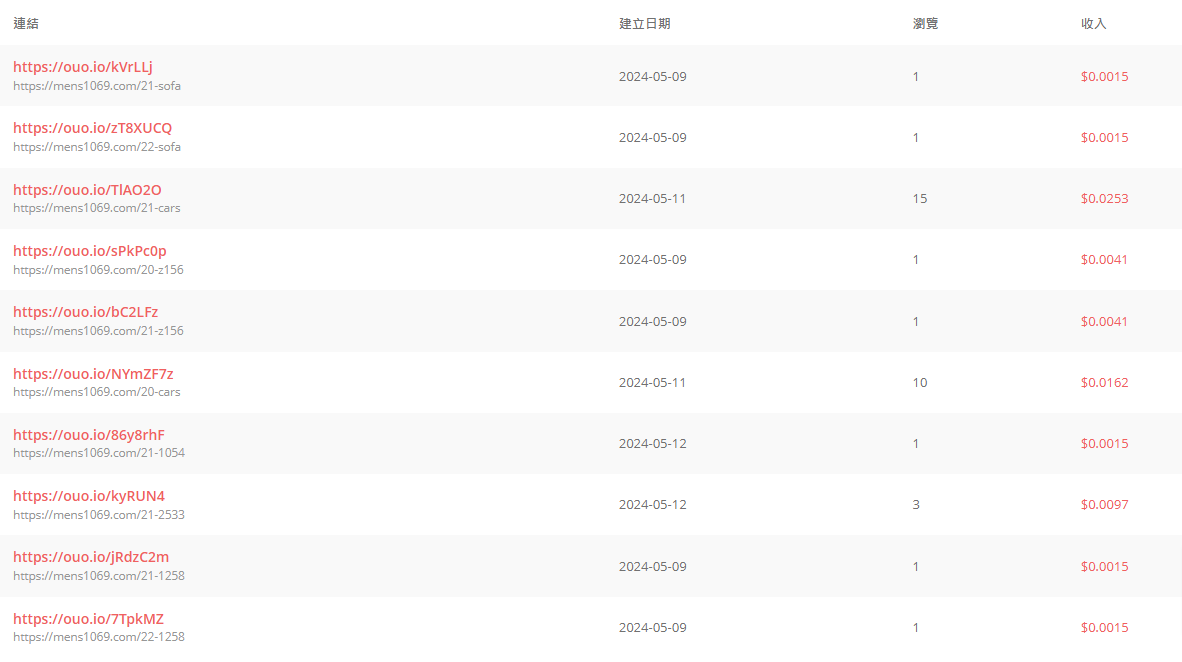This screenshot has width=1182, height=662.
Task: Click the 連結 column header
Action: (26, 23)
